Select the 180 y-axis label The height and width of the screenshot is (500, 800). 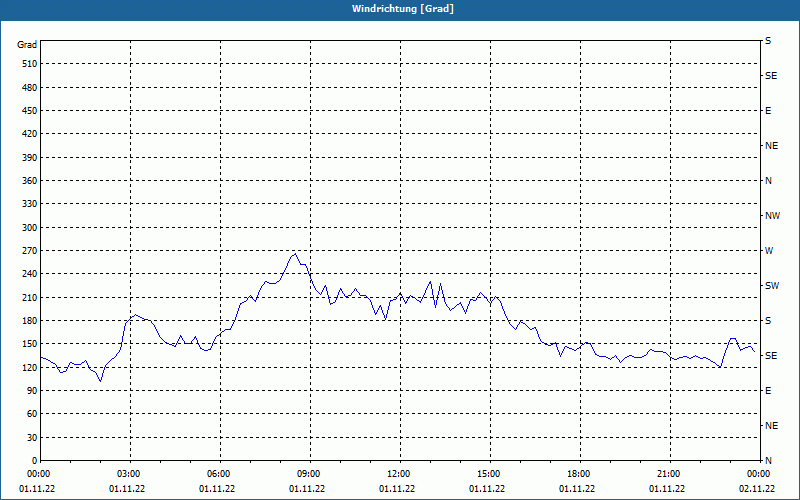30,321
